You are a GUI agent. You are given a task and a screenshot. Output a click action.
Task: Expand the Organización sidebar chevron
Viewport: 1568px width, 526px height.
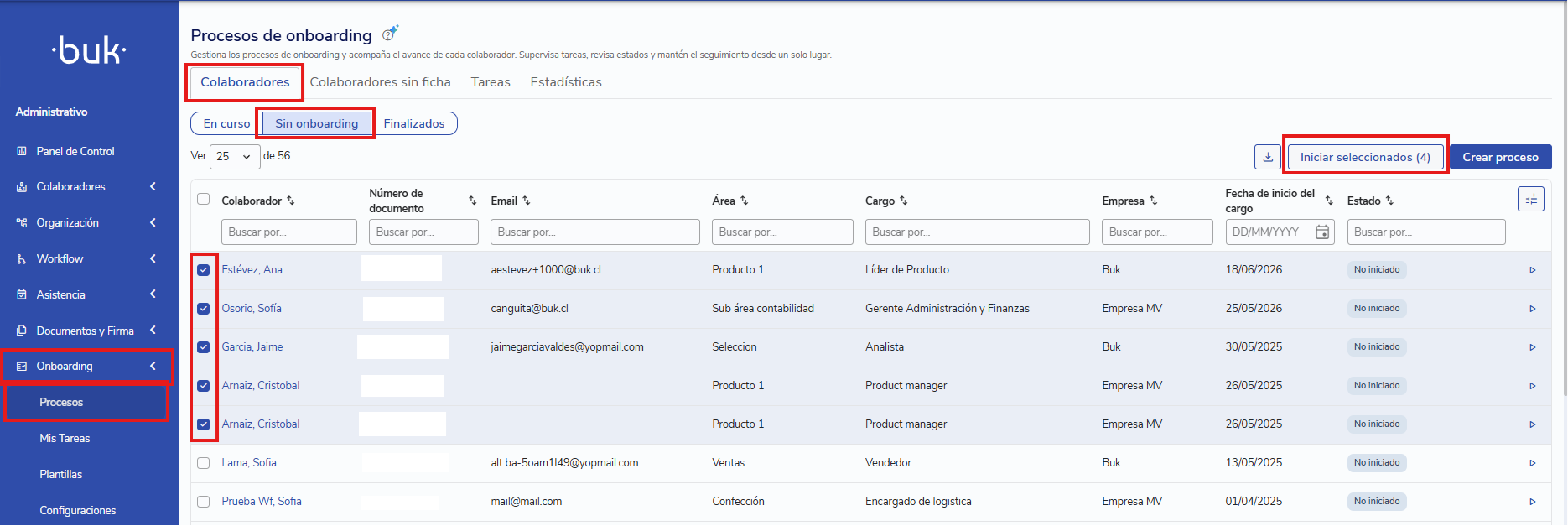[x=153, y=222]
